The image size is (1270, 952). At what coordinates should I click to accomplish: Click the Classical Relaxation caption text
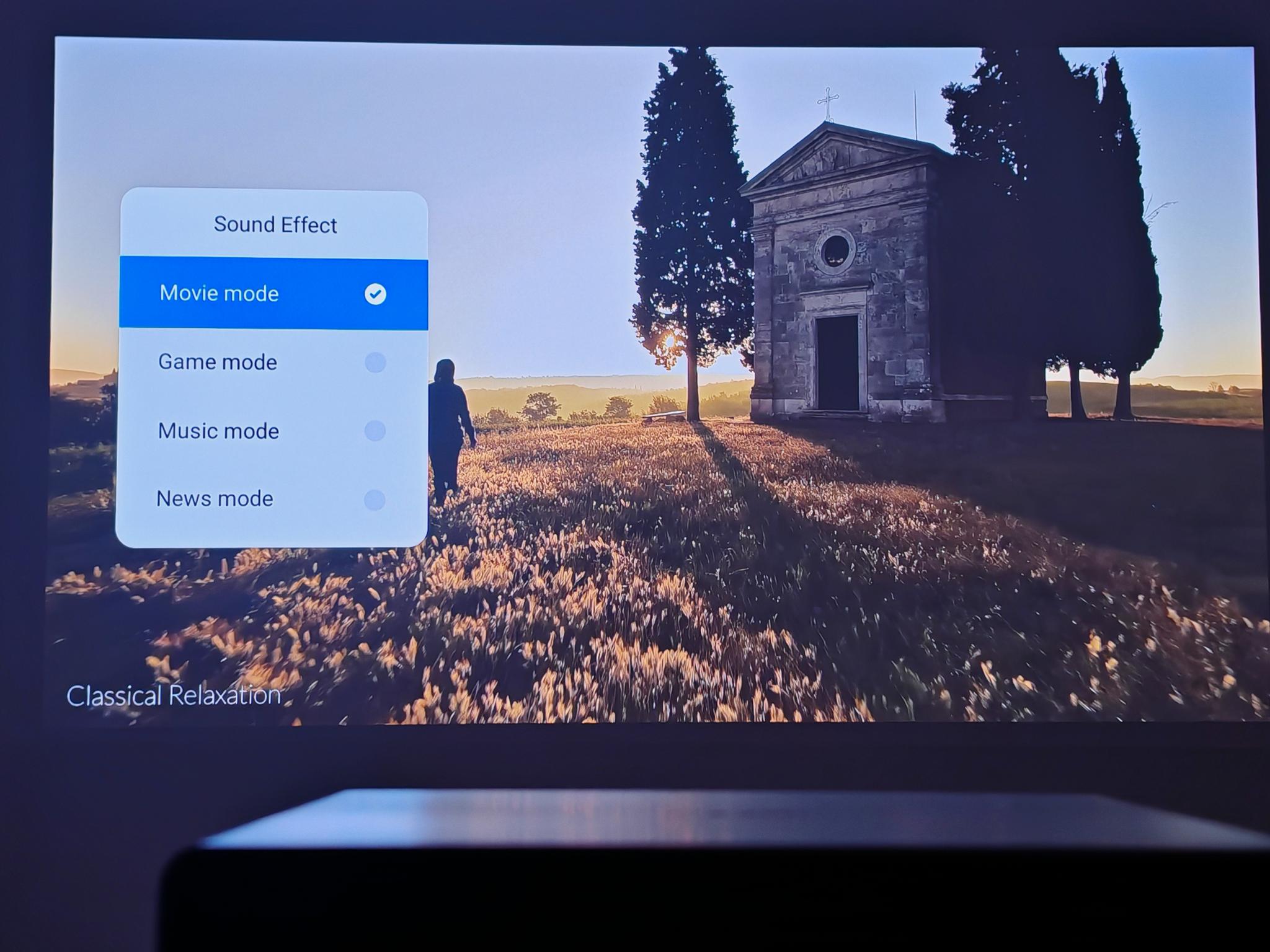coord(174,696)
